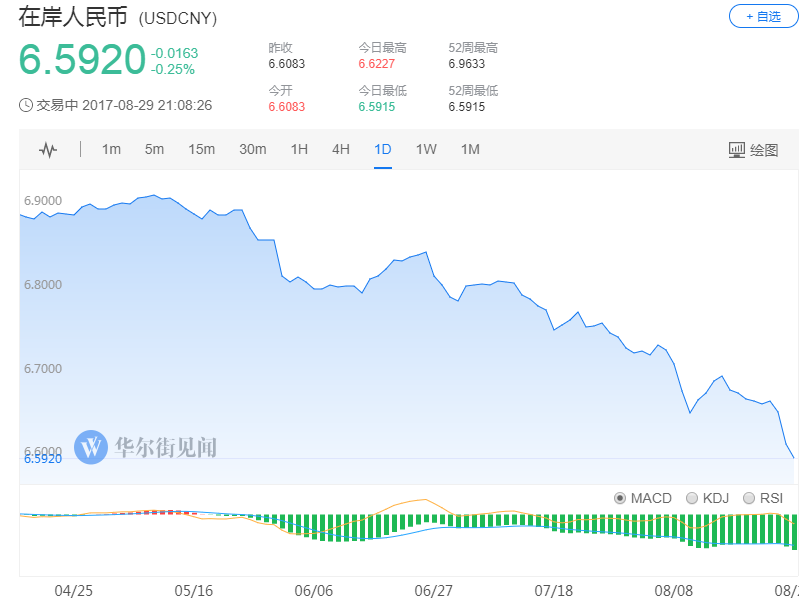Click the clock icon beside trading time
The height and width of the screenshot is (608, 808).
(26, 105)
